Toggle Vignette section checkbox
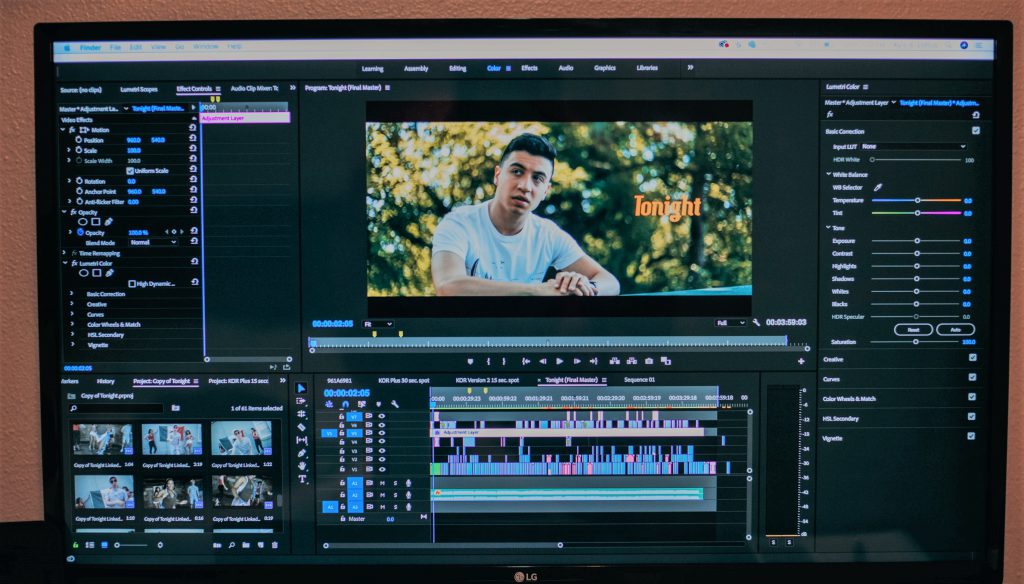Image resolution: width=1024 pixels, height=584 pixels. click(x=971, y=436)
